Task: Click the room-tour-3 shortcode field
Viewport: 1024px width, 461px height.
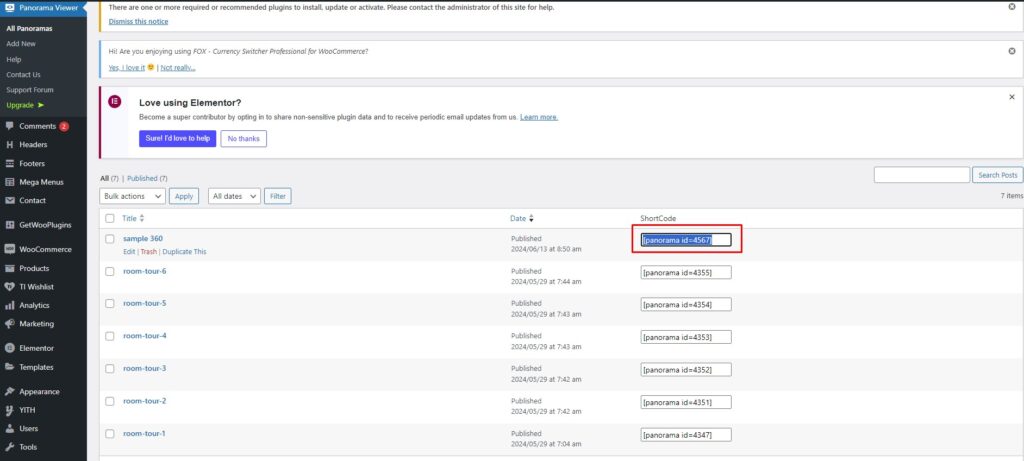Action: pos(685,369)
